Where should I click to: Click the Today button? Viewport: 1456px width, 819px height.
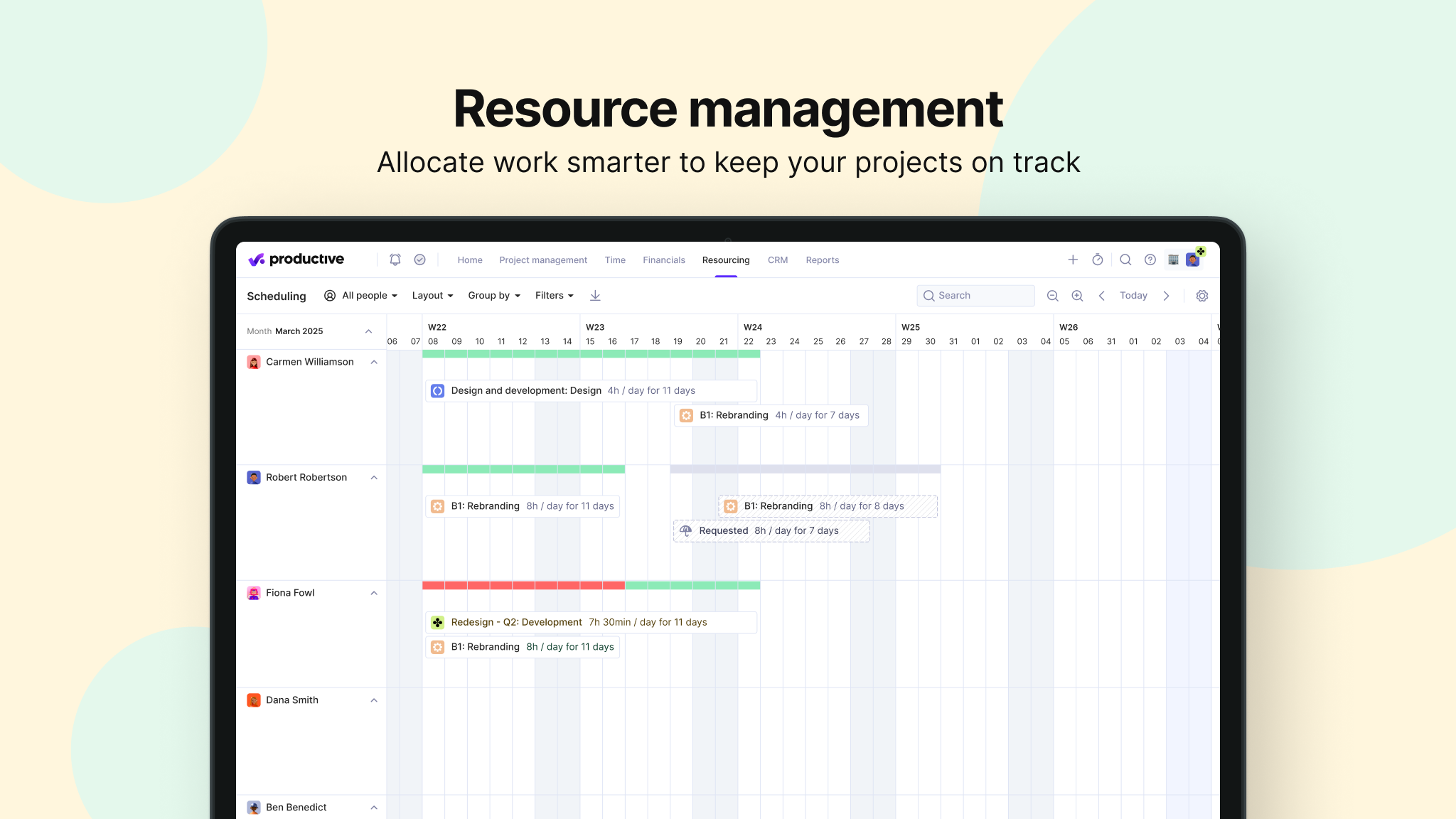(x=1133, y=296)
